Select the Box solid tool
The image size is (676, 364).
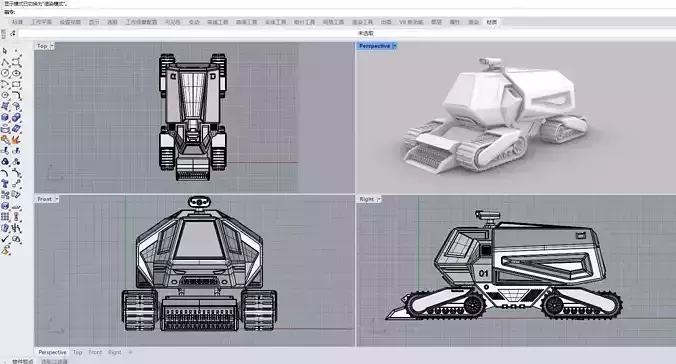click(5, 117)
